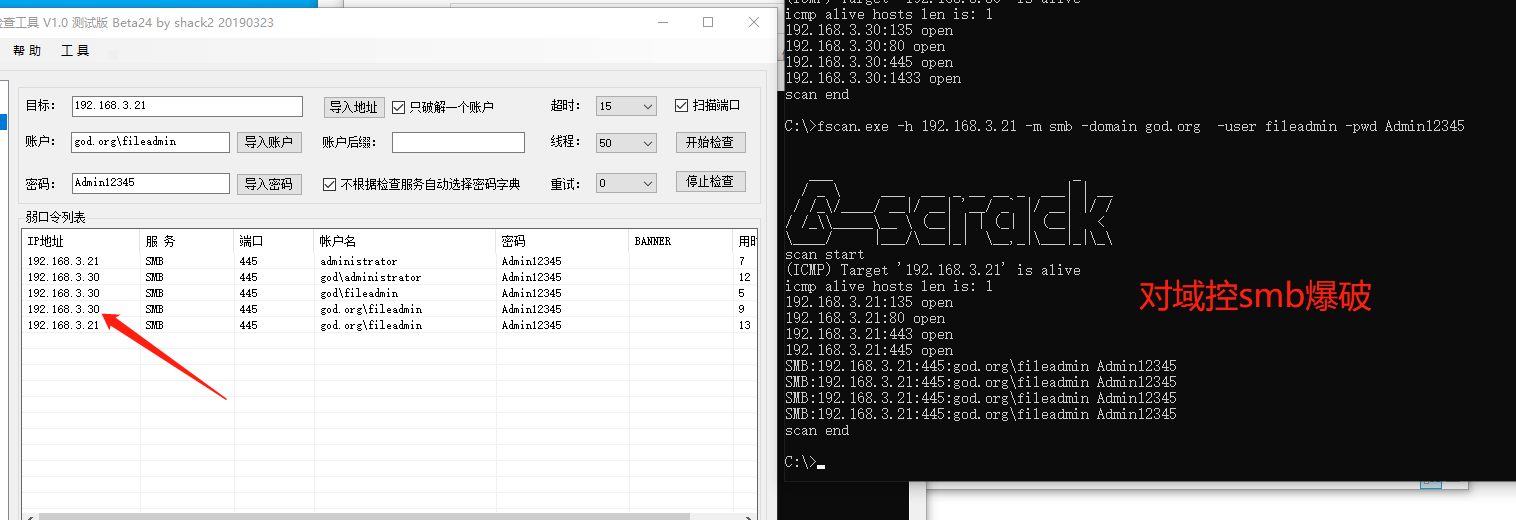Open the 工具 menu
This screenshot has height=520, width=1516.
coord(75,51)
